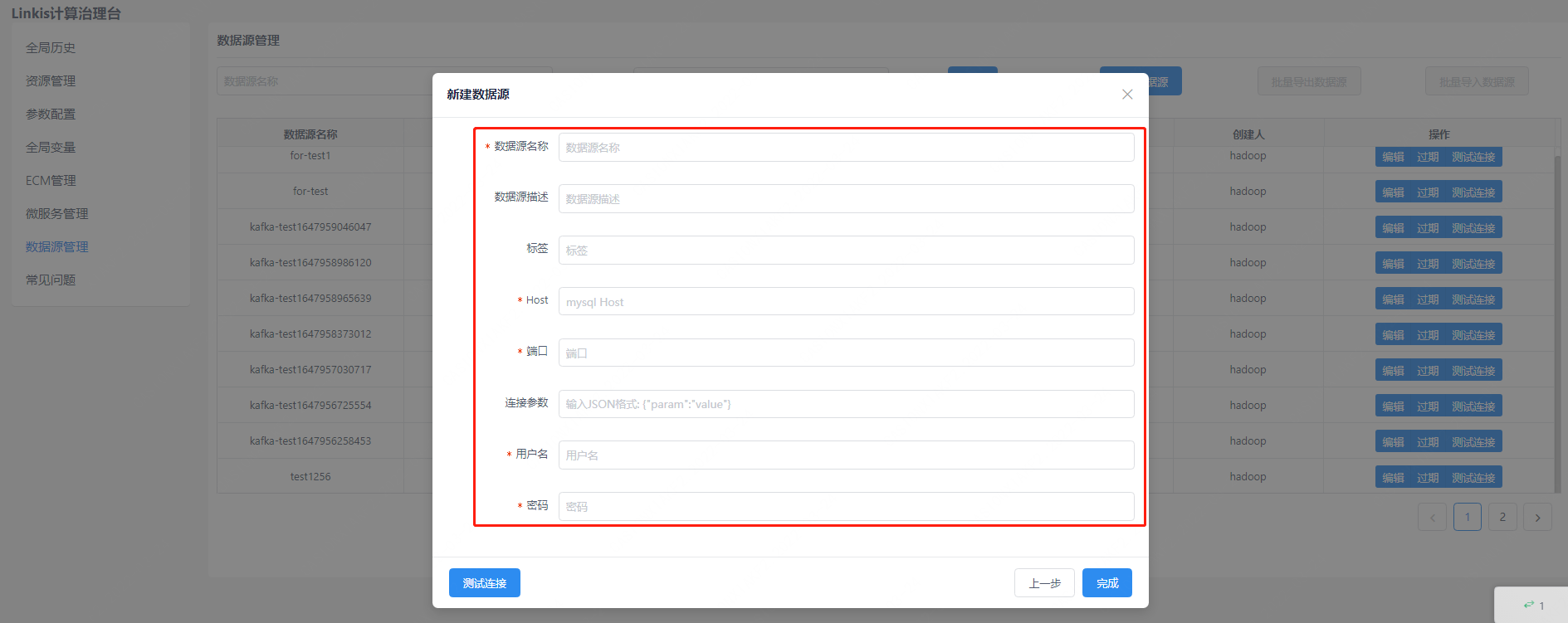
Task: Open 微服务管理 in the sidebar
Action: click(x=56, y=214)
